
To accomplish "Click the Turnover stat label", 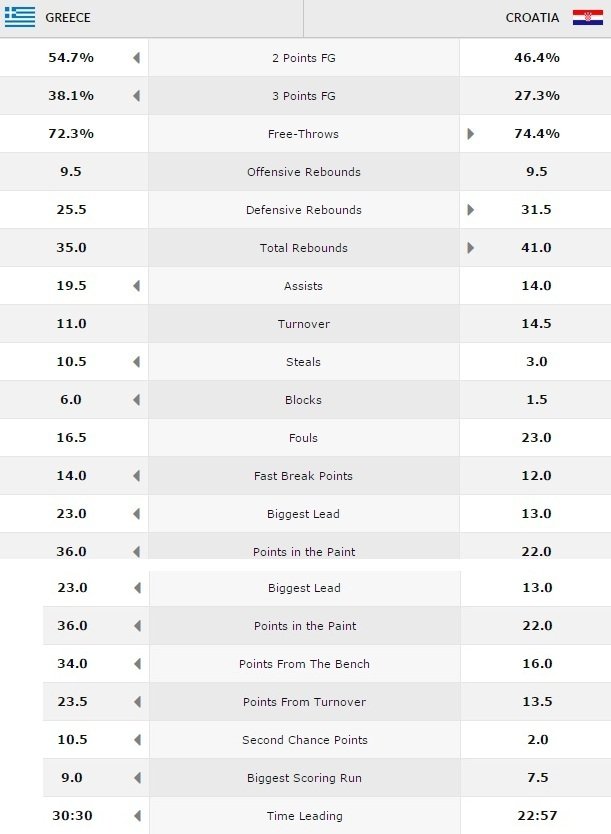I will pos(304,324).
